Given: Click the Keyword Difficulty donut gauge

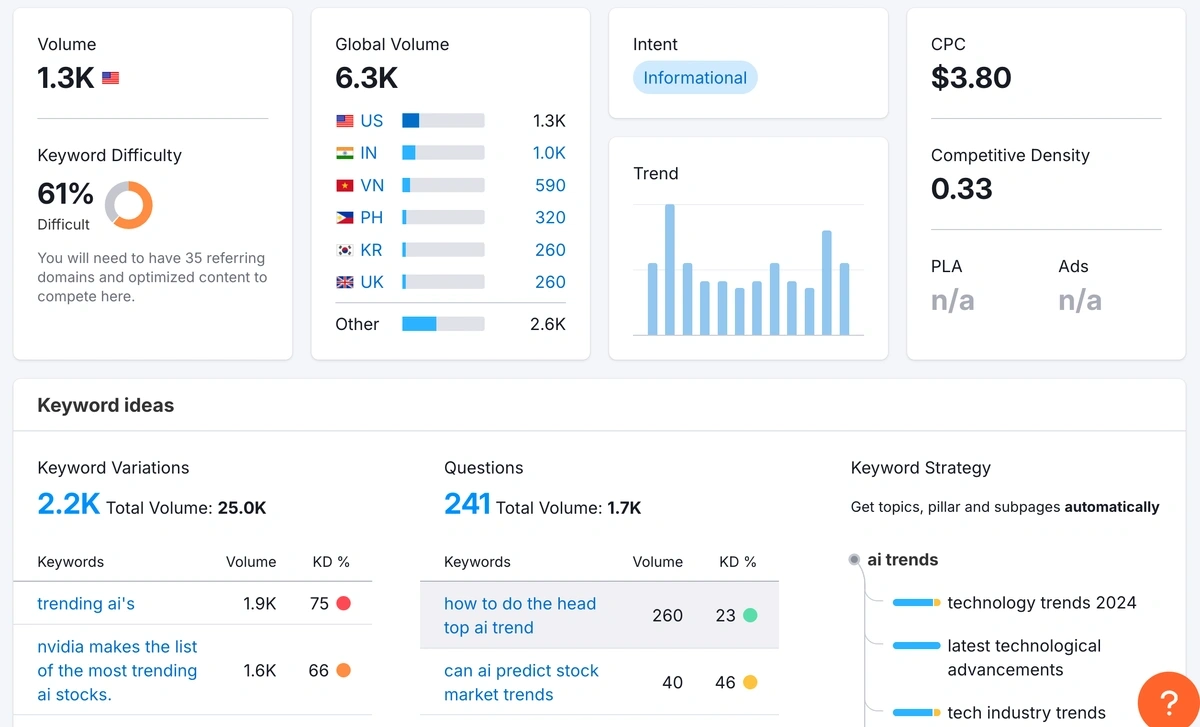Looking at the screenshot, I should pos(128,205).
